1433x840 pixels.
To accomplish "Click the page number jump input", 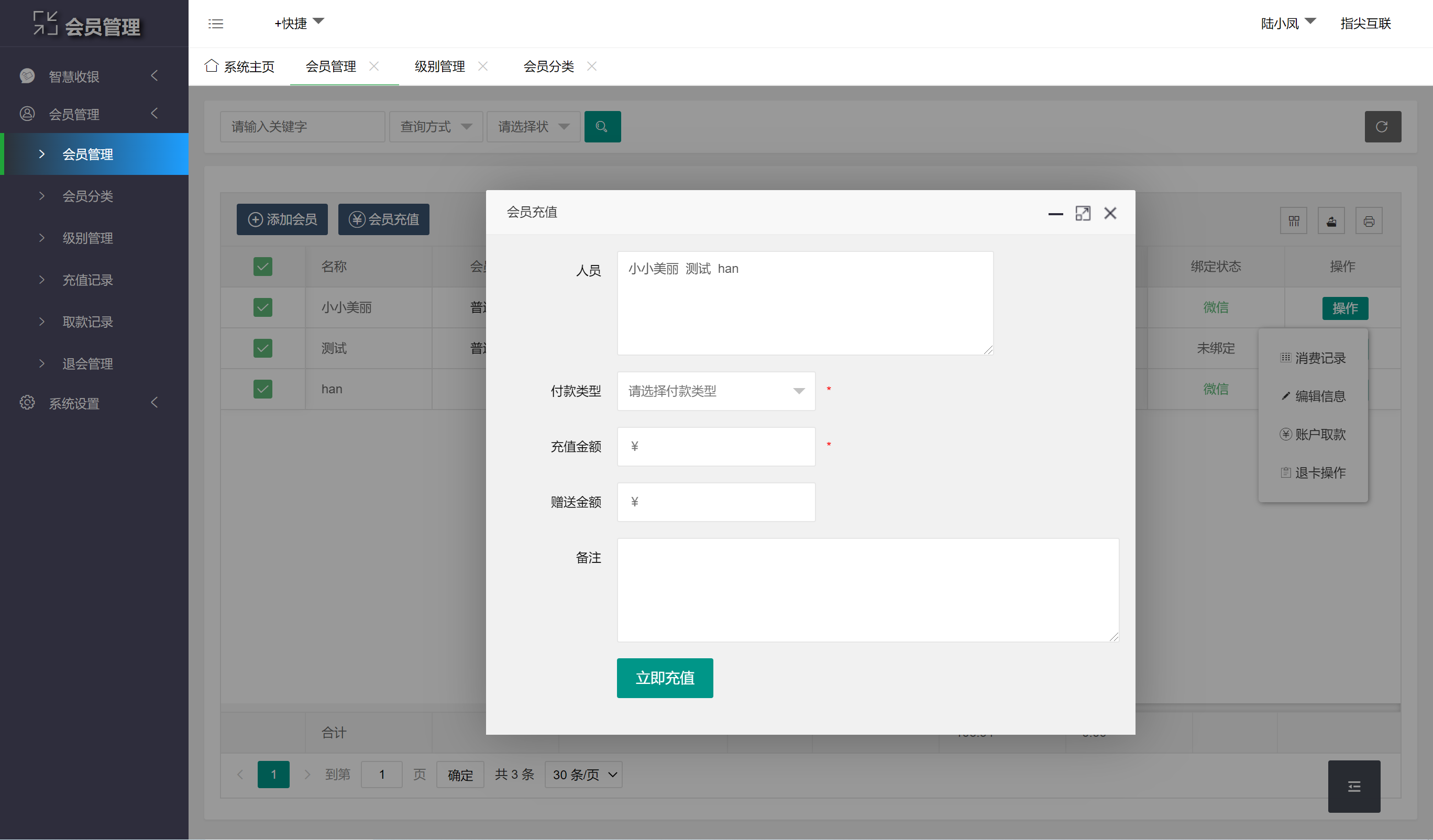I will [x=382, y=774].
